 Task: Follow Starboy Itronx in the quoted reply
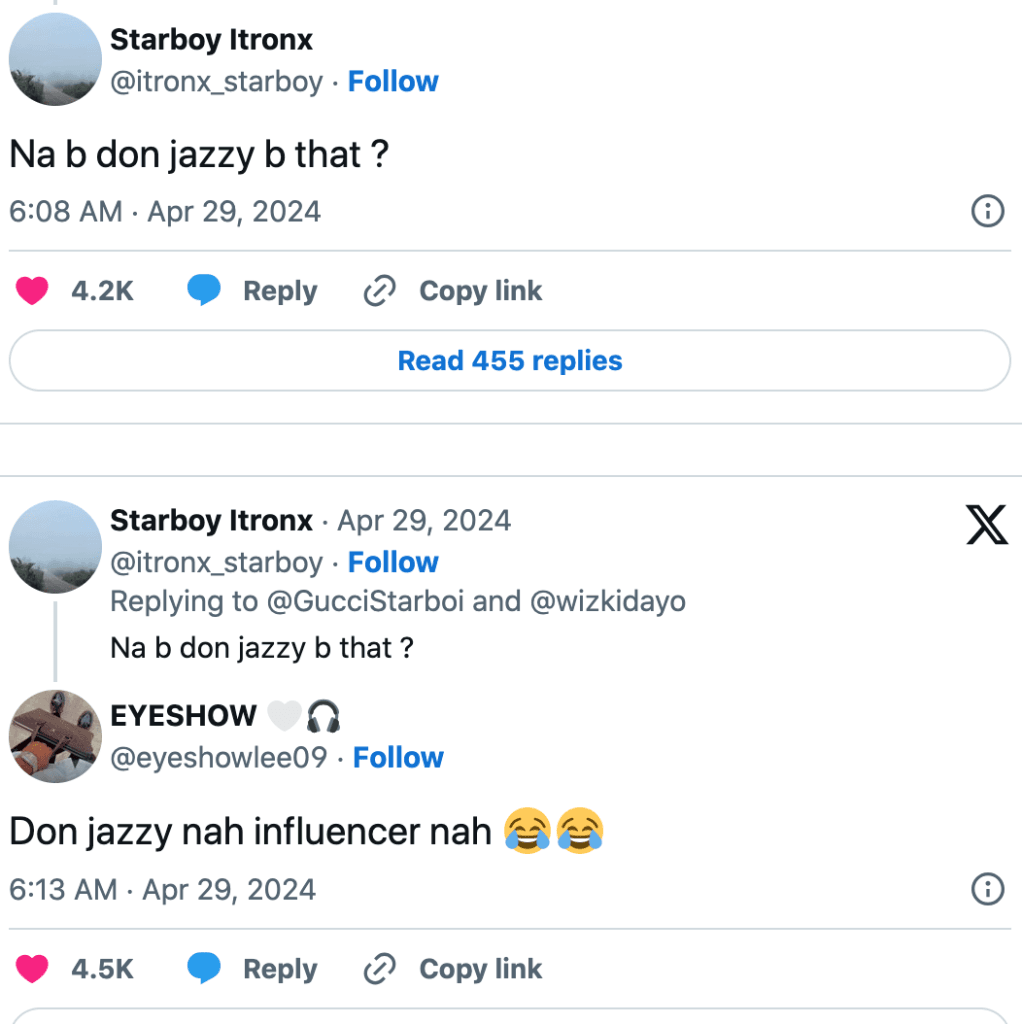point(393,562)
